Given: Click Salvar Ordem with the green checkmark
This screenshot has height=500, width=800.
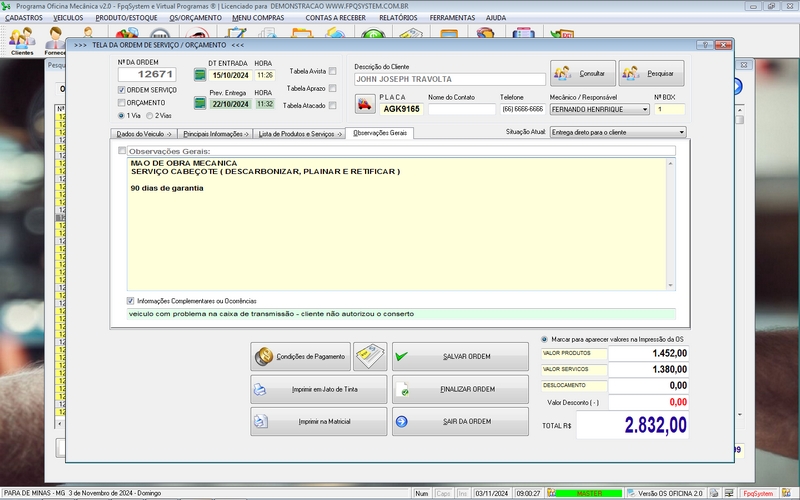Looking at the screenshot, I should click(460, 356).
